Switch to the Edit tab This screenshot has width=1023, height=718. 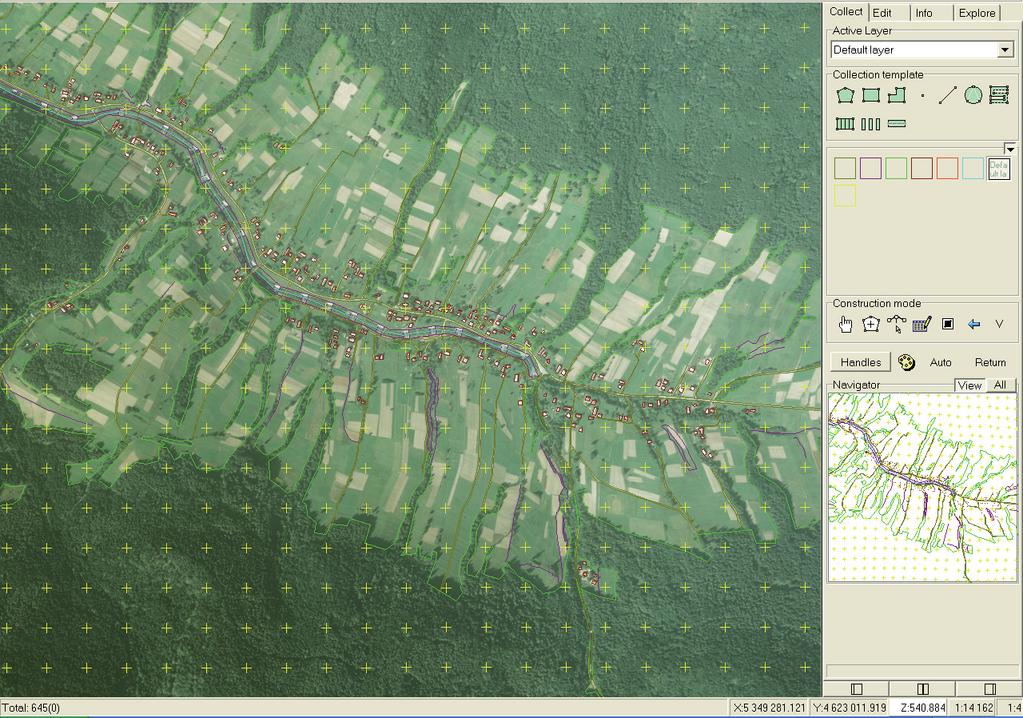click(x=882, y=13)
